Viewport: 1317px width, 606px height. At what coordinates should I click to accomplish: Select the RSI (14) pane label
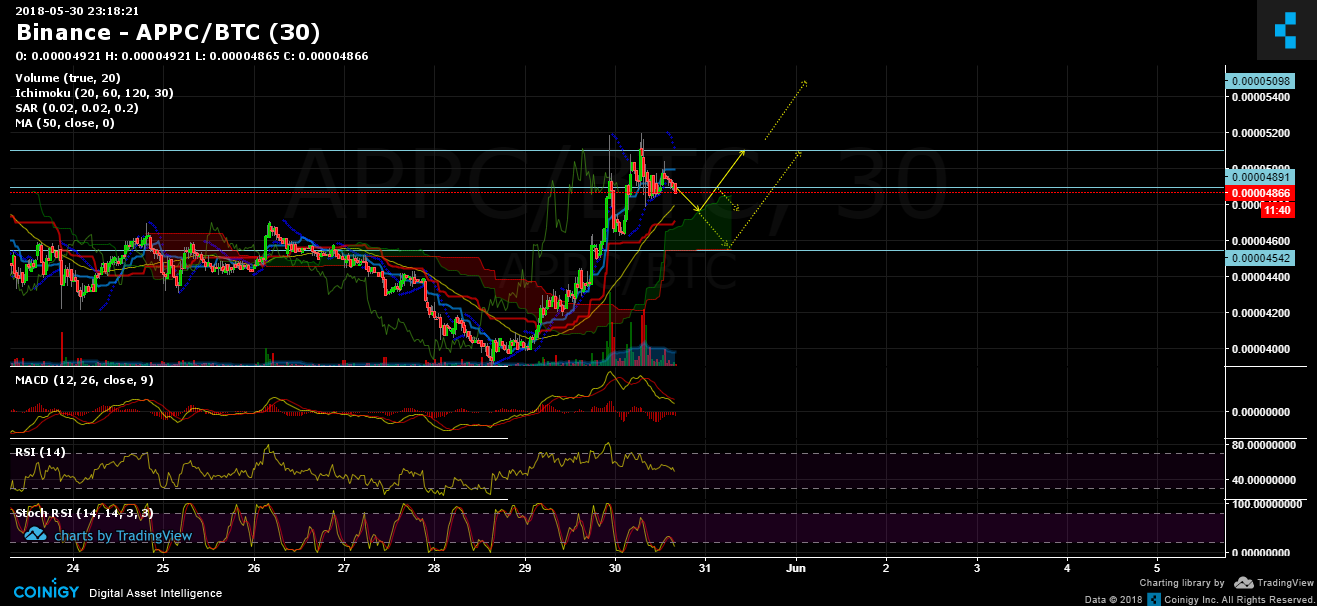[40, 452]
